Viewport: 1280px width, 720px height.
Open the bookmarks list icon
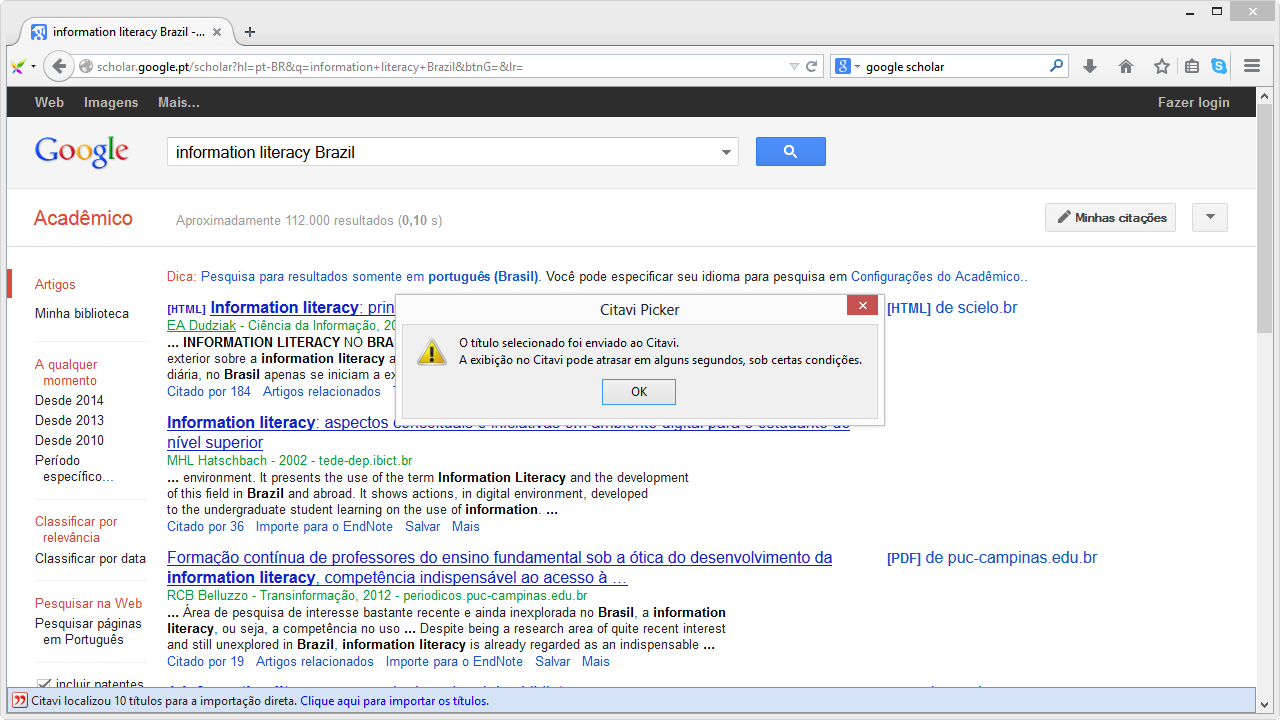(x=1192, y=67)
